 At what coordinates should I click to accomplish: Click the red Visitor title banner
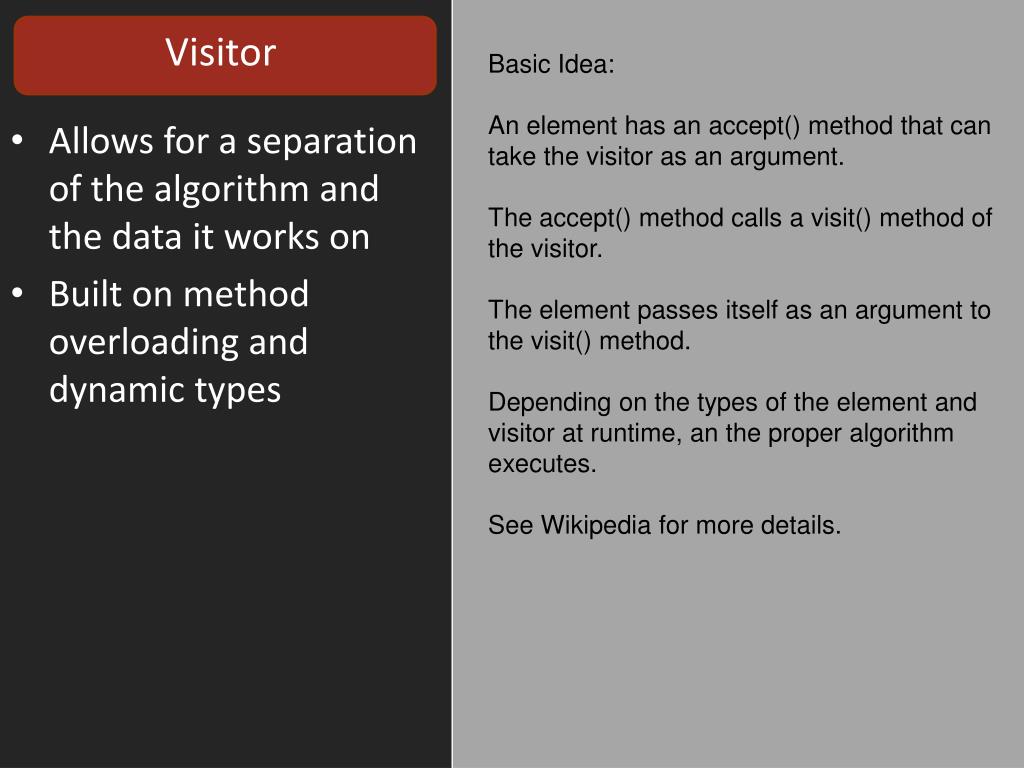tap(225, 56)
